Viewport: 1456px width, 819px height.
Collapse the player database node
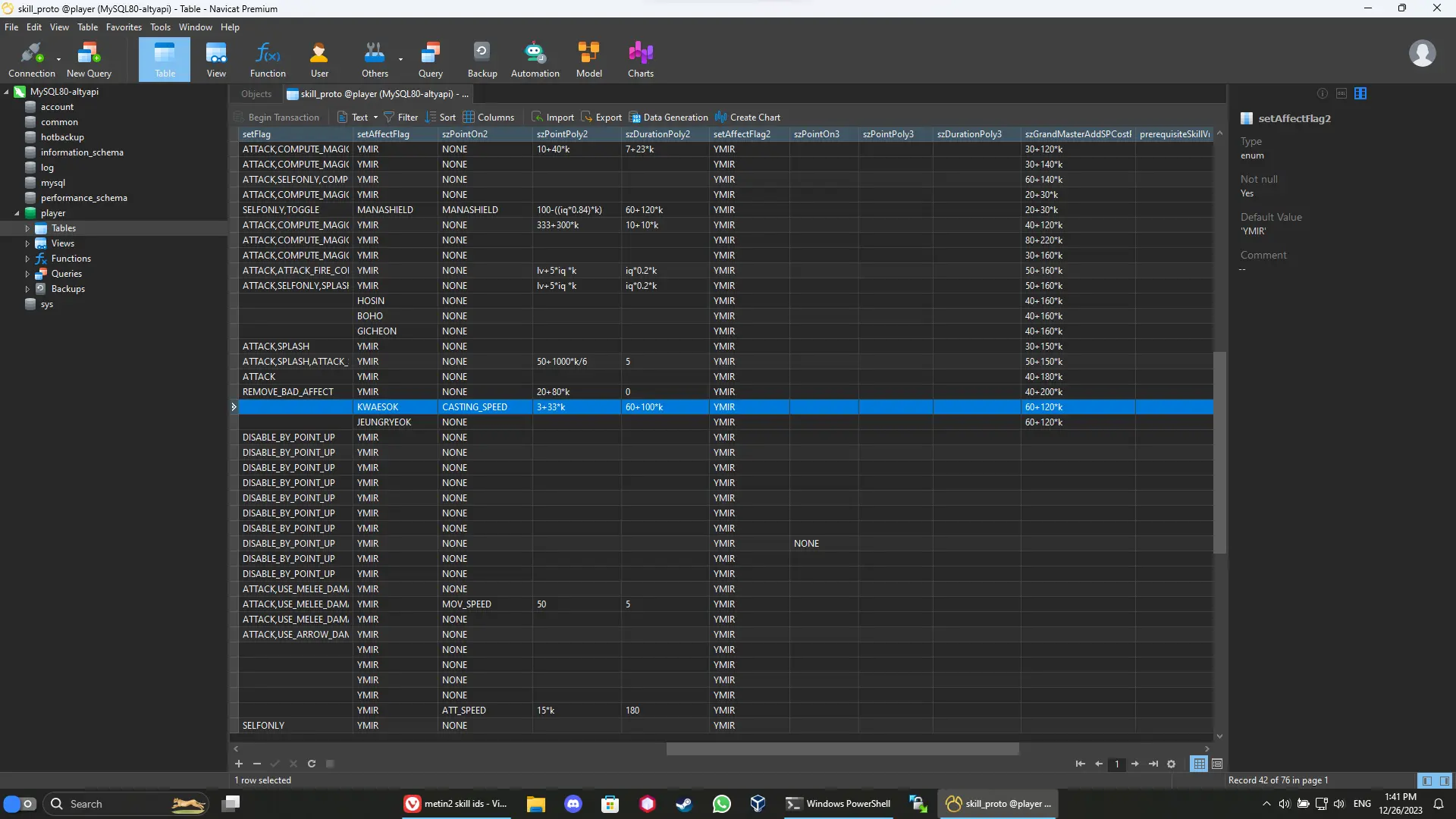17,213
